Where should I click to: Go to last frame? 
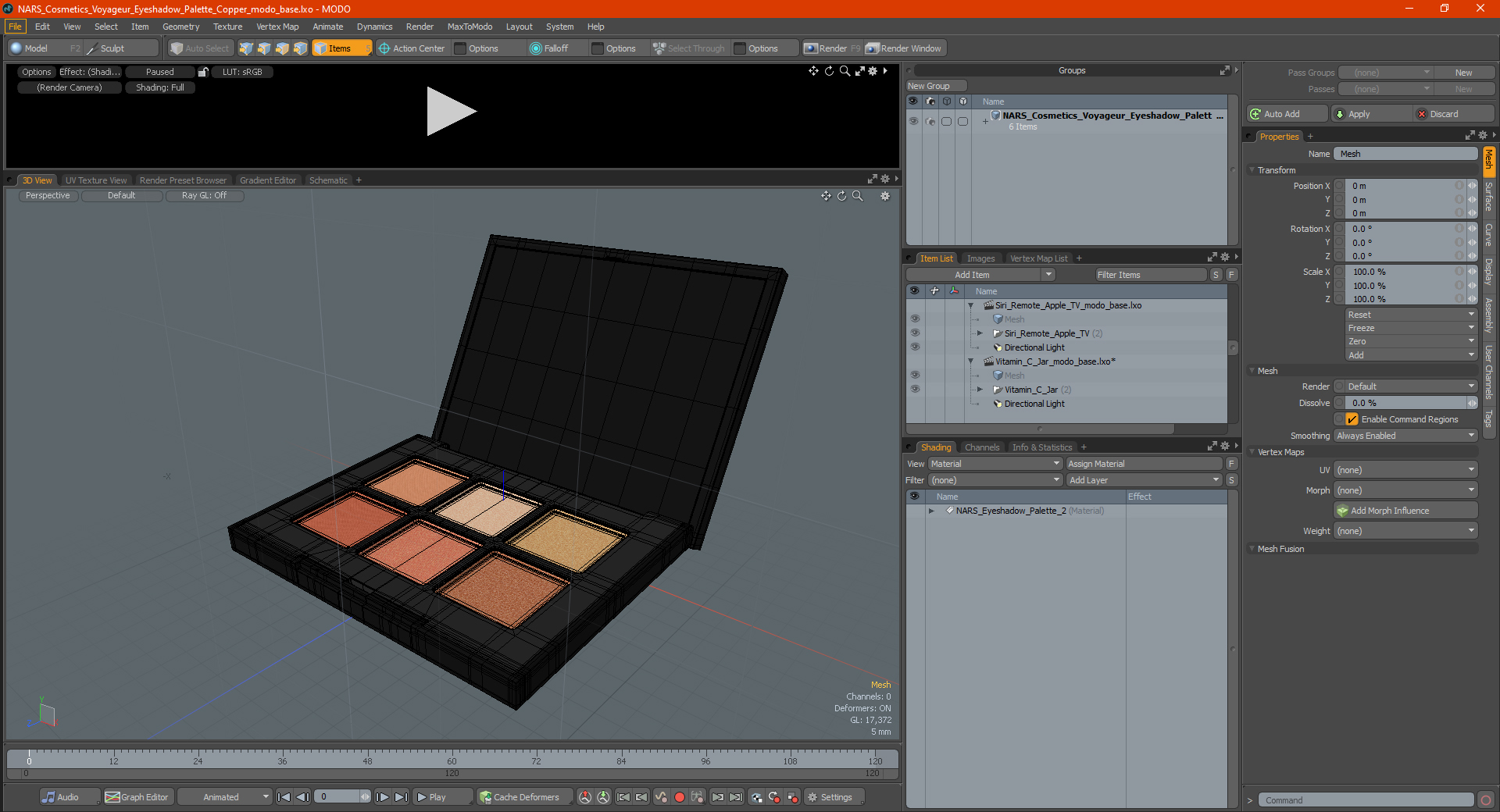tap(401, 797)
